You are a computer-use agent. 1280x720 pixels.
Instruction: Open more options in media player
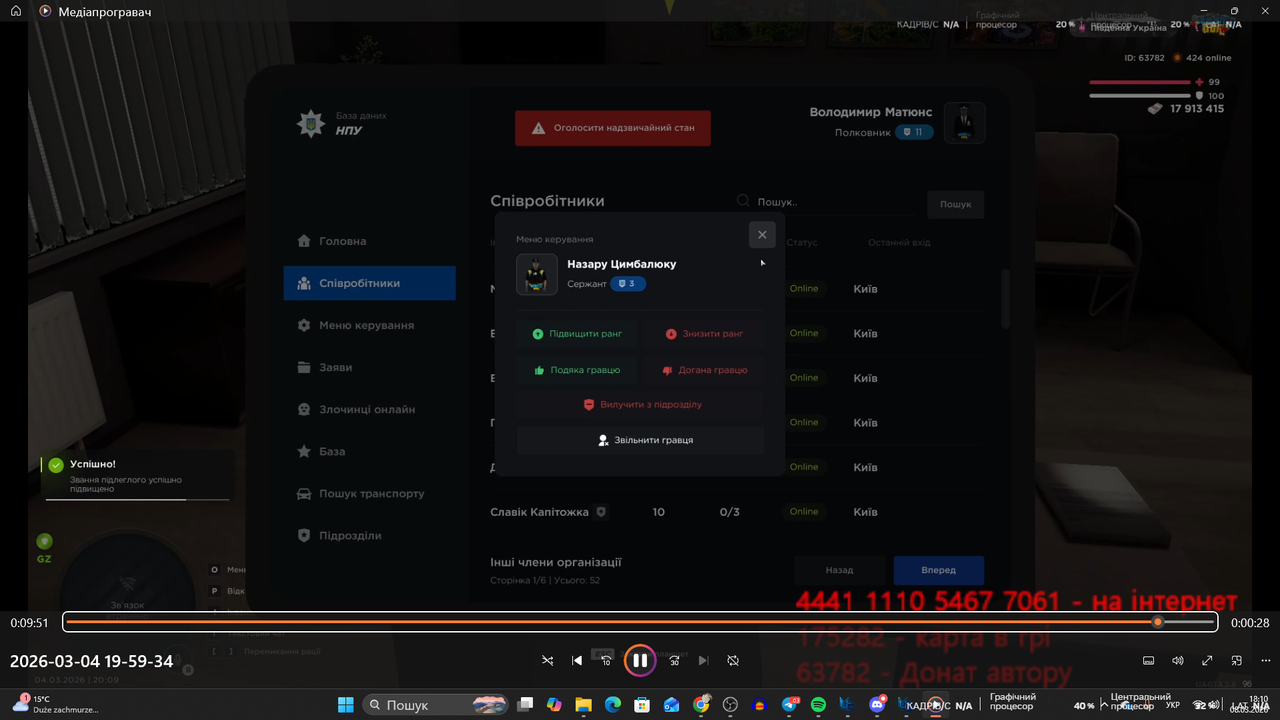point(1265,660)
